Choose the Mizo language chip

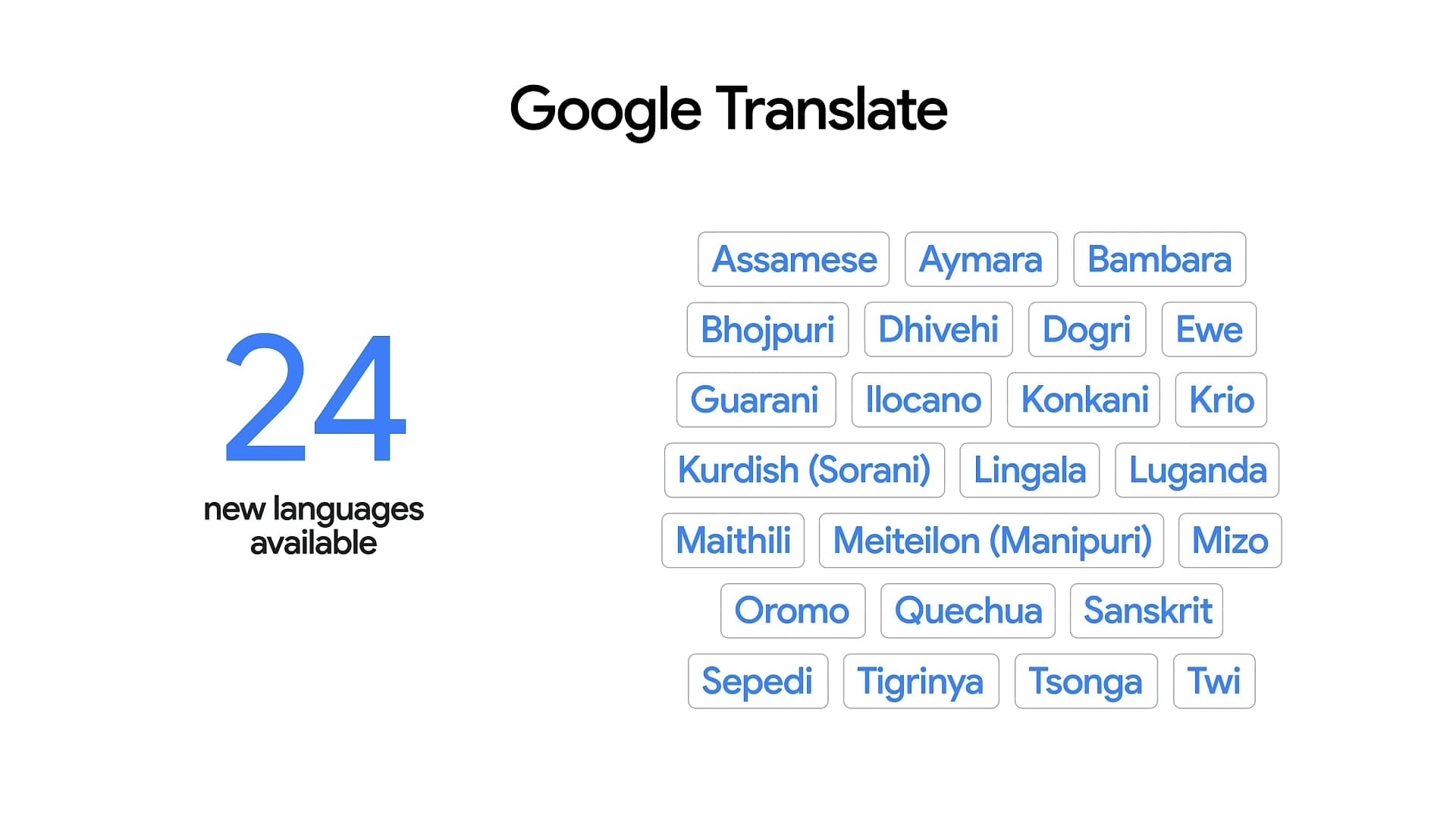pyautogui.click(x=1229, y=541)
